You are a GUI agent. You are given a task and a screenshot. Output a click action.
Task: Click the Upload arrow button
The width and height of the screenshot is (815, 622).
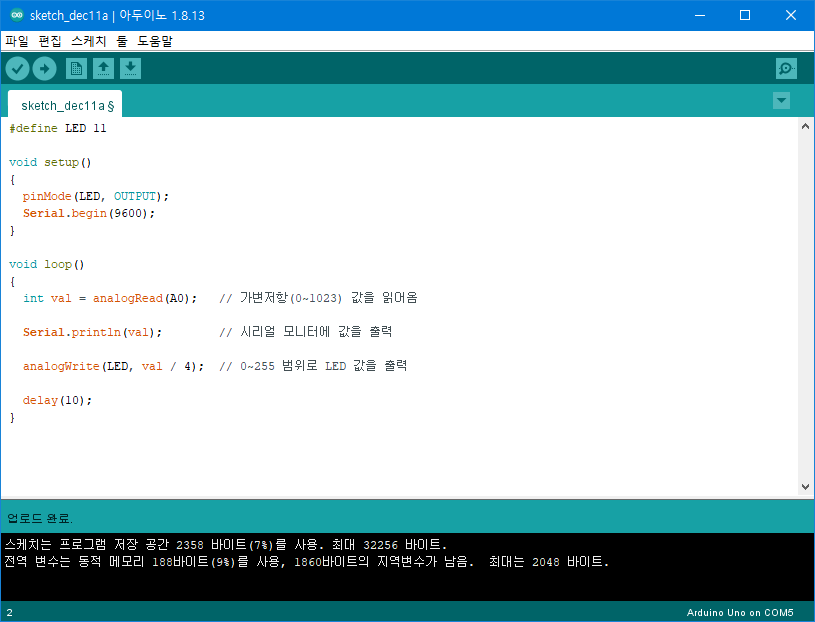(45, 69)
